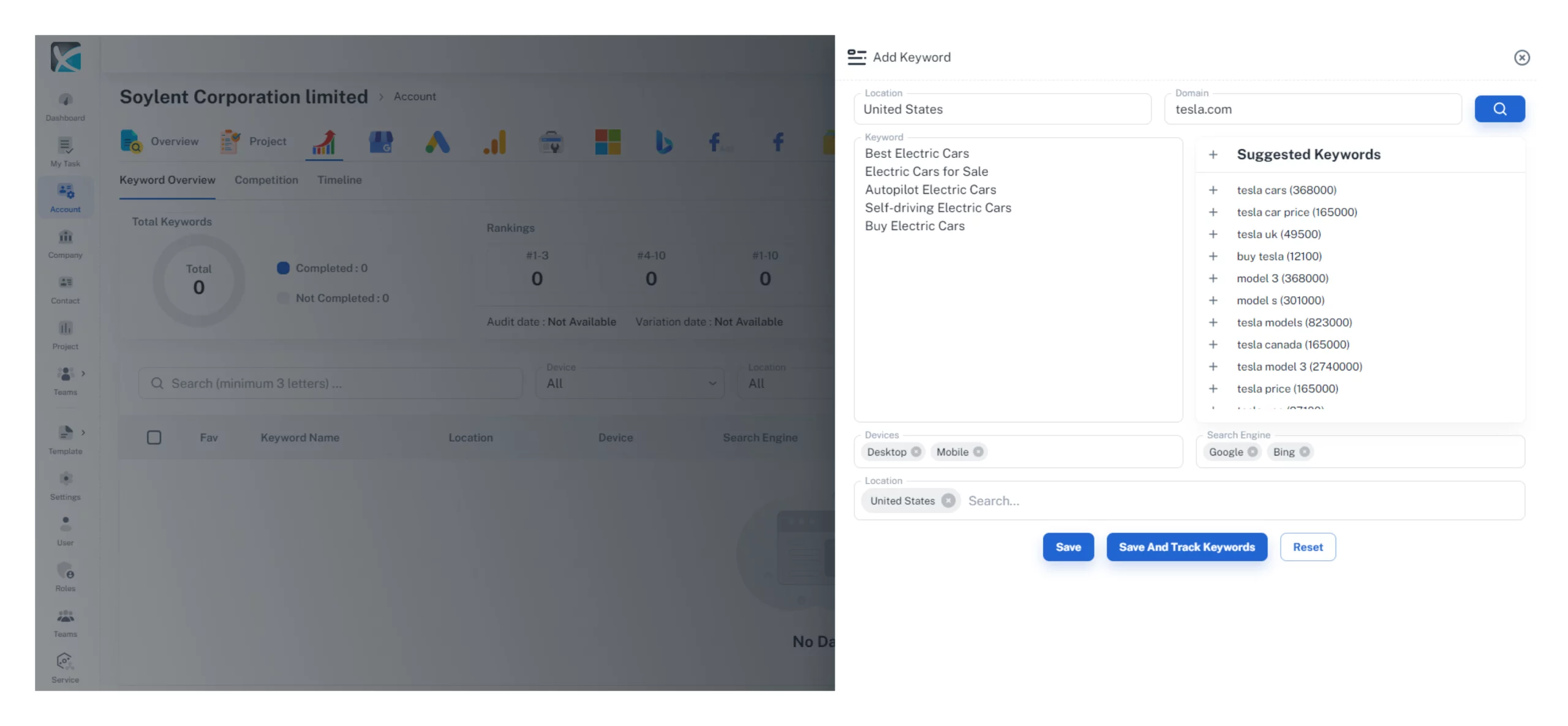
Task: Open User in the sidebar
Action: pos(66,532)
